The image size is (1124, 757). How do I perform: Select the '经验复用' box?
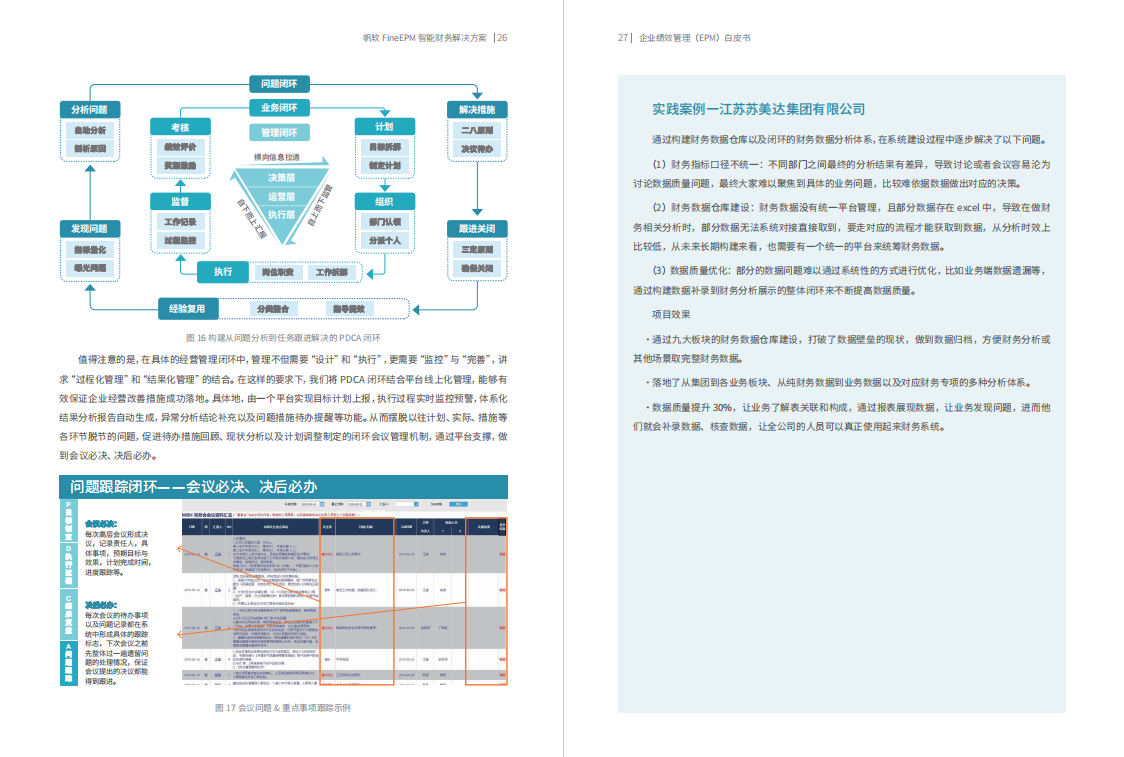[x=188, y=309]
